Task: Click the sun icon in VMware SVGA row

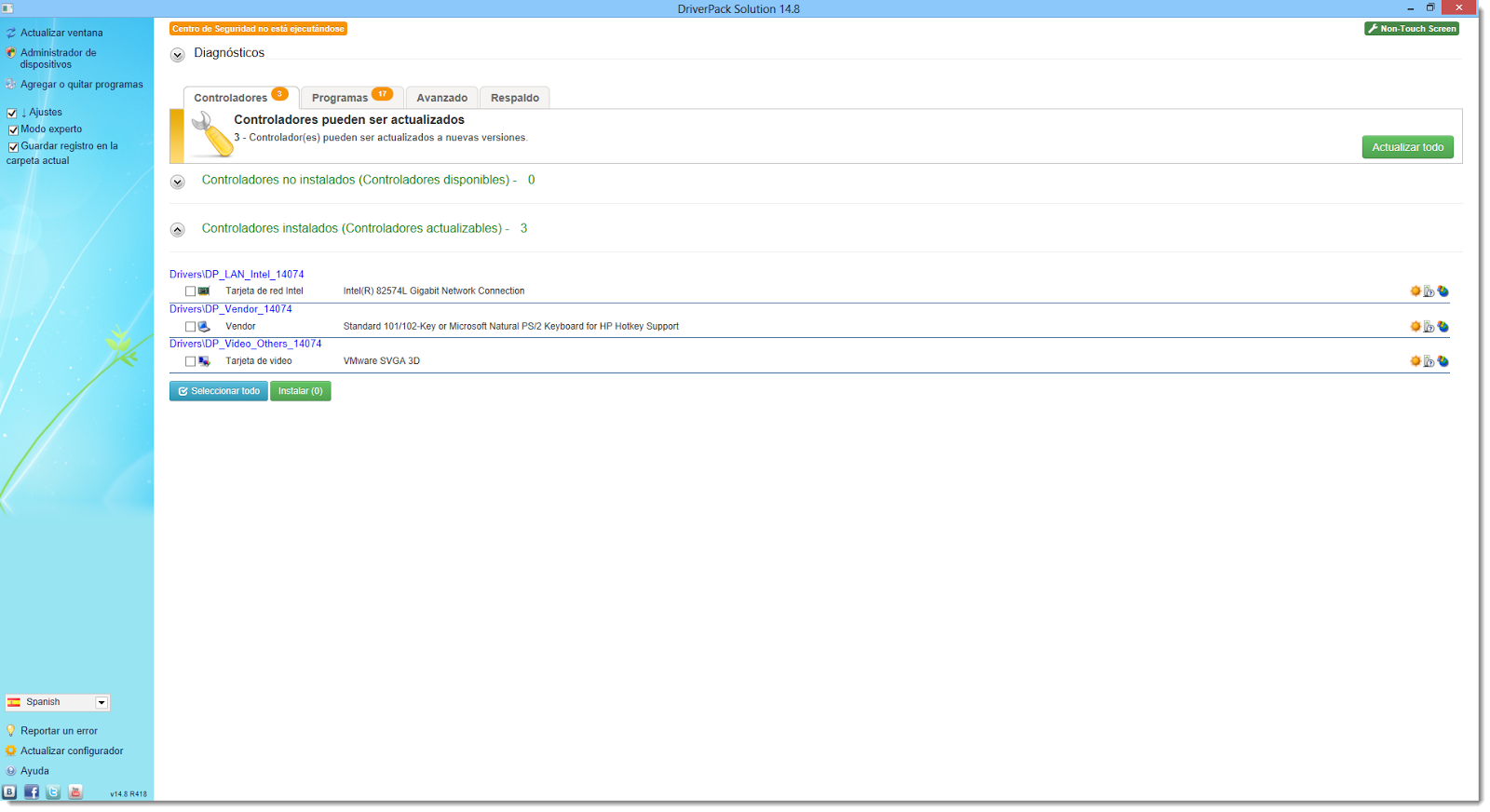Action: [1415, 361]
